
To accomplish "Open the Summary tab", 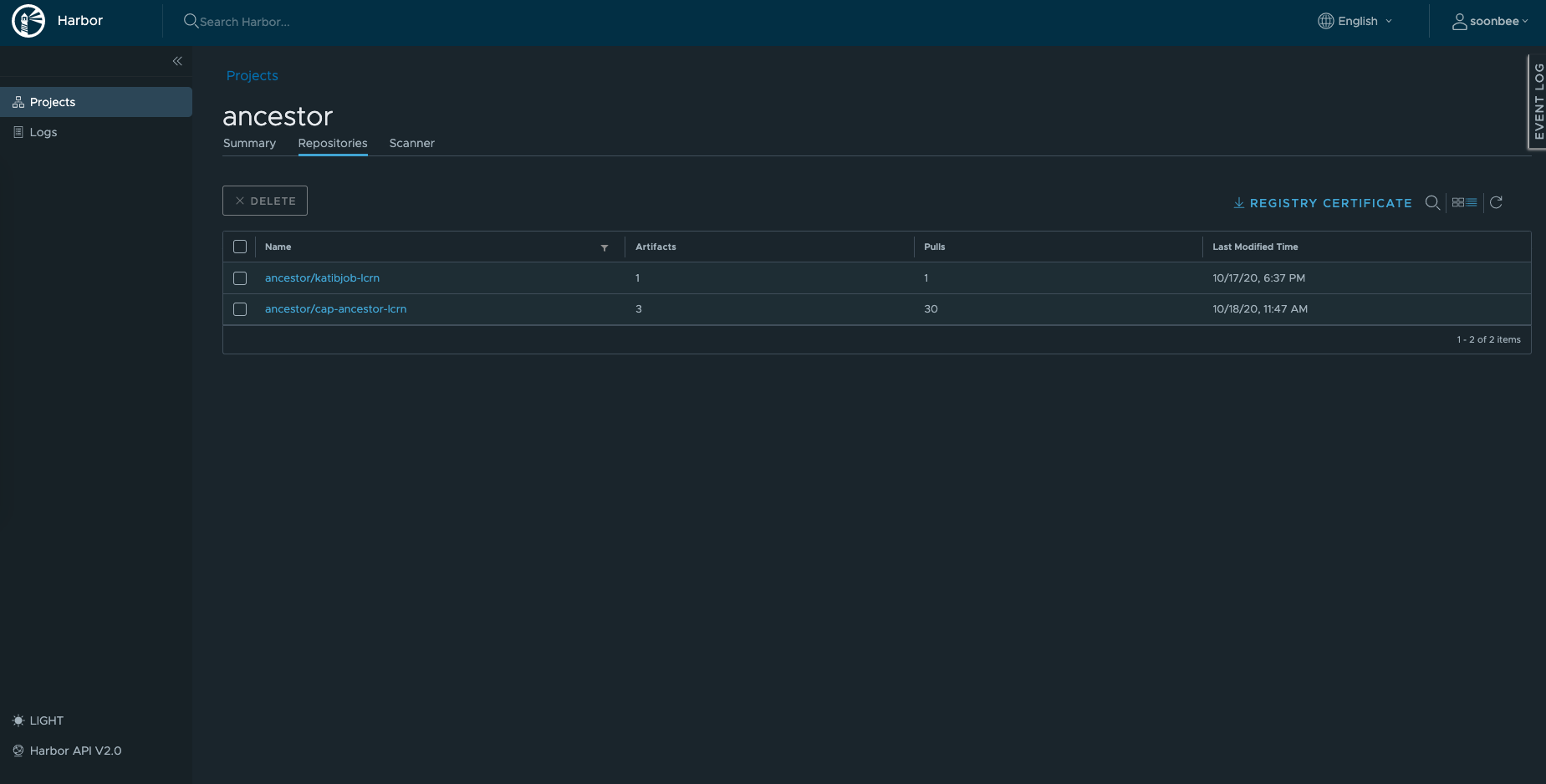I will (249, 143).
